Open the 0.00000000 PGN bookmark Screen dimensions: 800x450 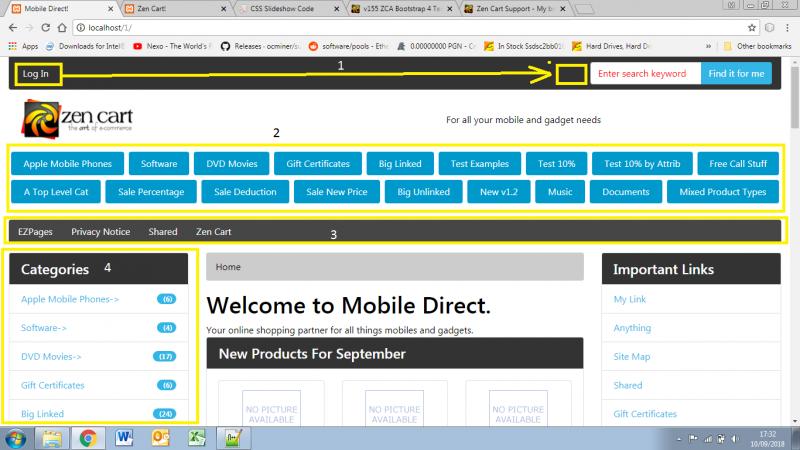pyautogui.click(x=437, y=46)
